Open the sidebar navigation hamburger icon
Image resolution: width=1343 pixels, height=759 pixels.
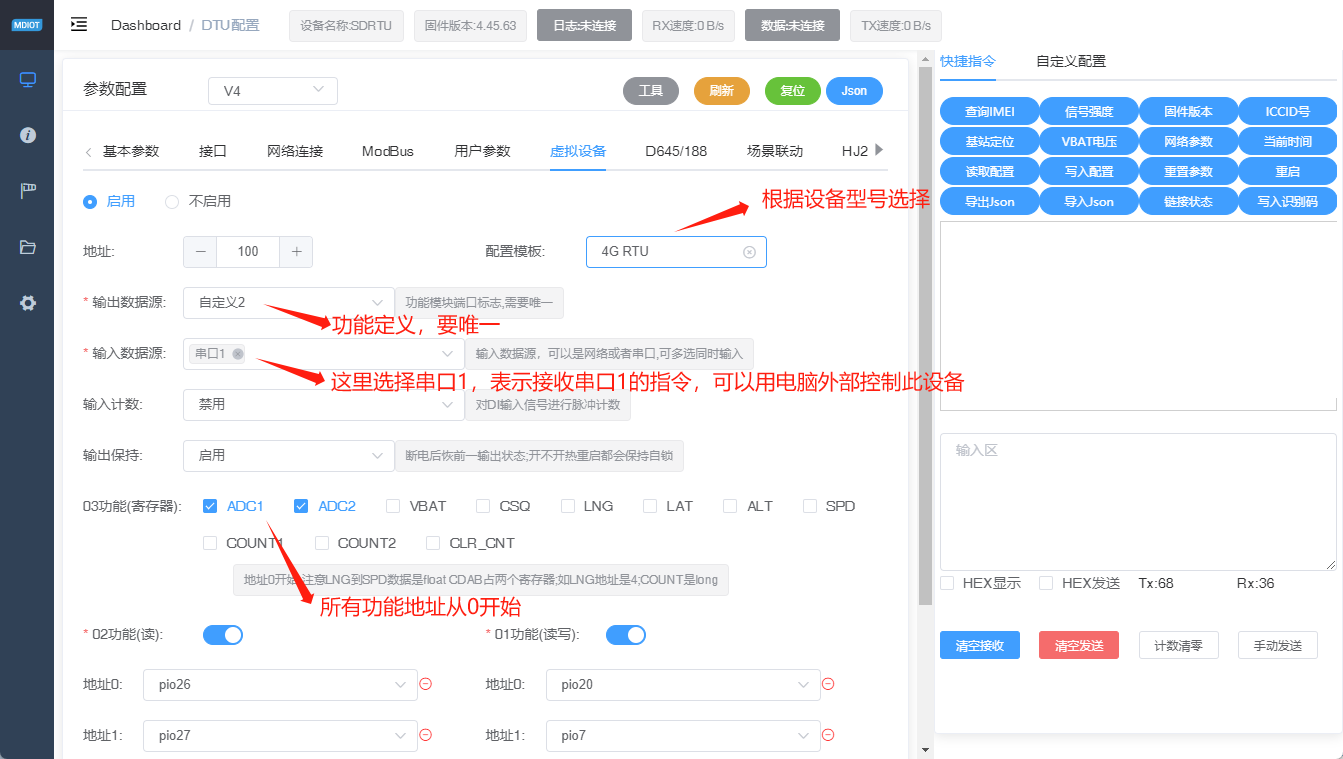[x=78, y=24]
